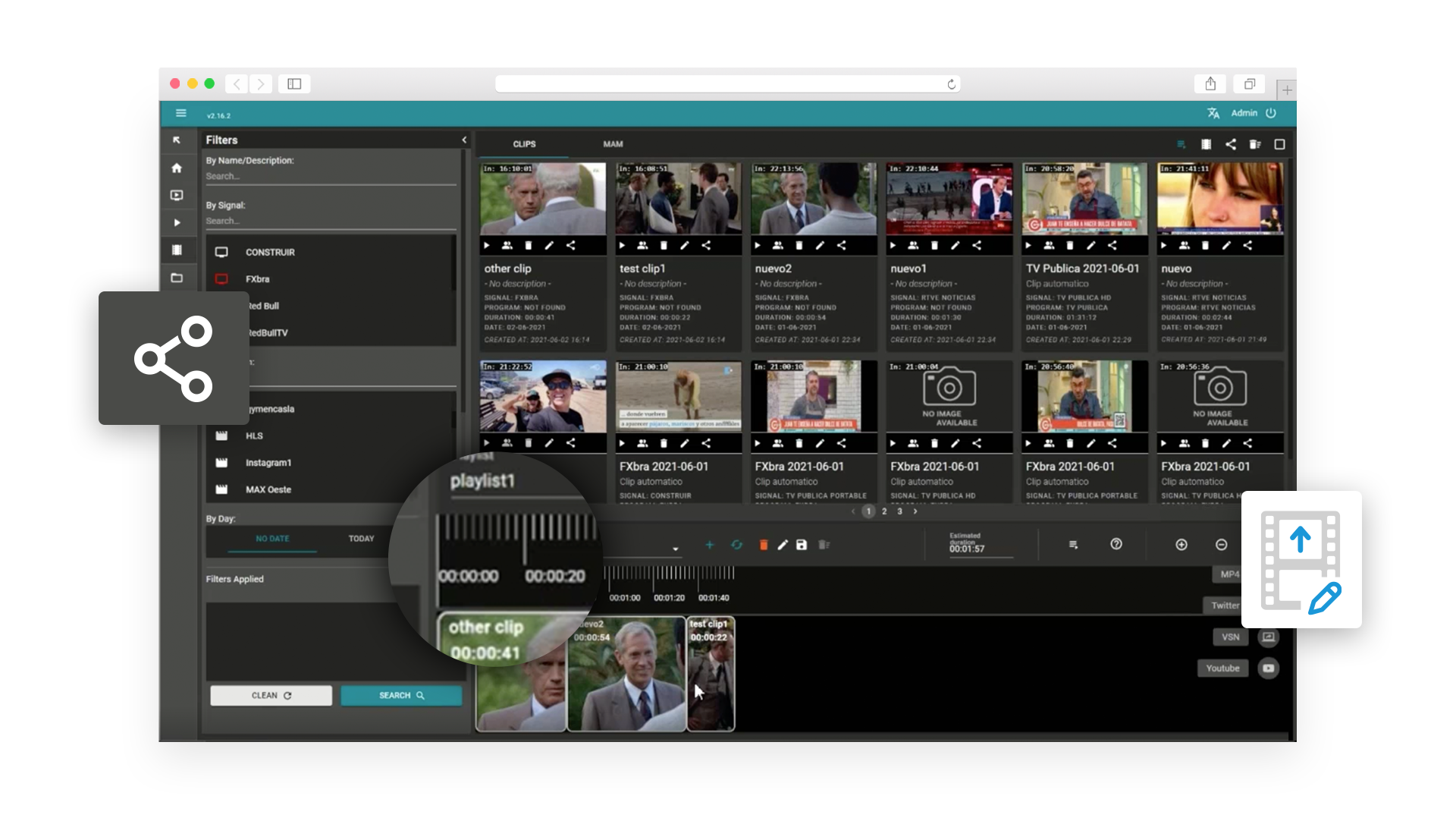Image resolution: width=1456 pixels, height=824 pixels.
Task: Open the playlist selector dropdown arrow
Action: 675,549
